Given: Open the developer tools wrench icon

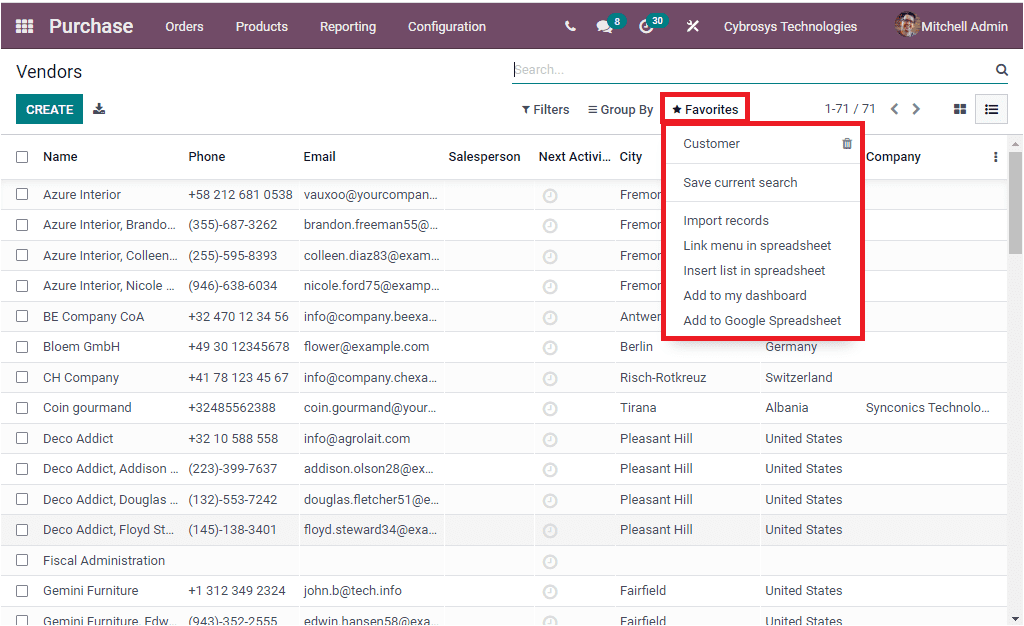Looking at the screenshot, I should pyautogui.click(x=692, y=26).
